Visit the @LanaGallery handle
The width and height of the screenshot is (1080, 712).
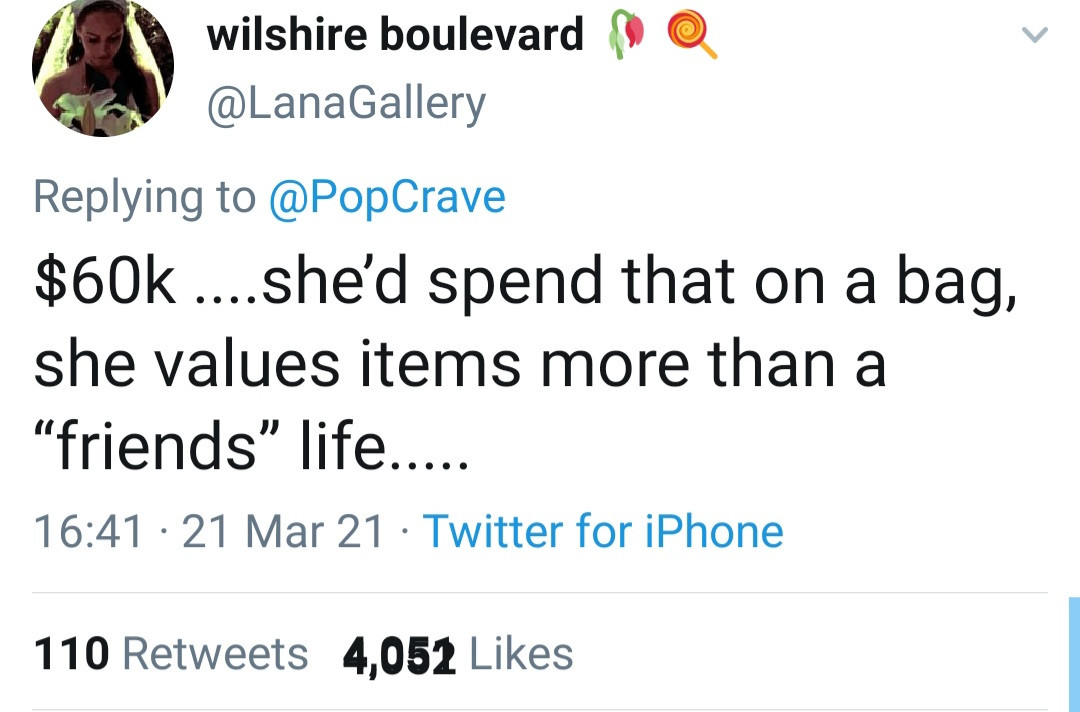(x=346, y=104)
